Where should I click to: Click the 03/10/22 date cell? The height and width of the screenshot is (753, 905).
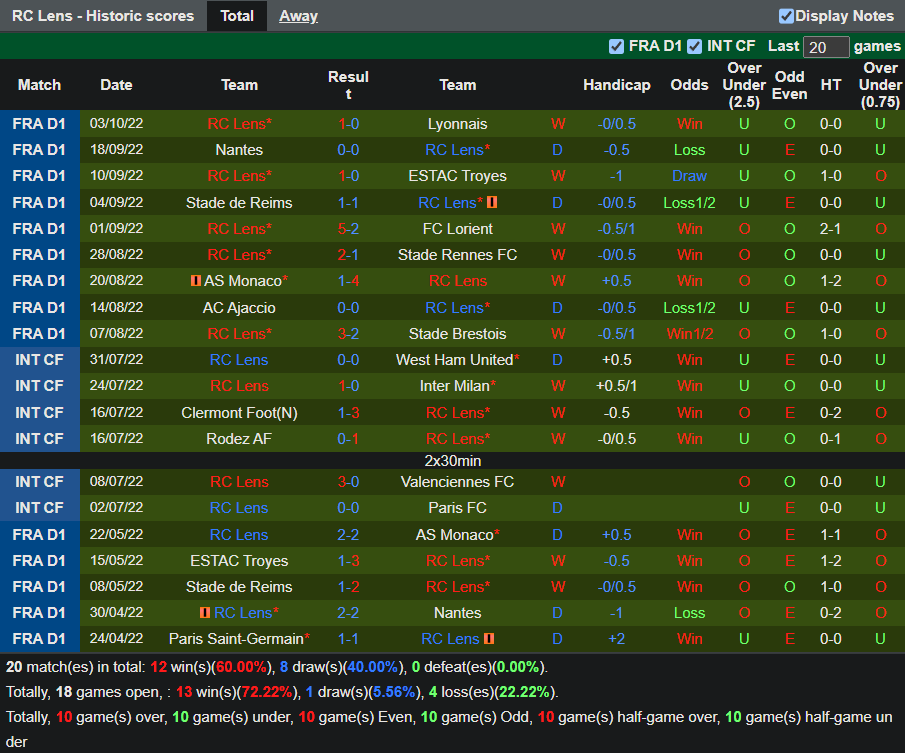(x=116, y=123)
